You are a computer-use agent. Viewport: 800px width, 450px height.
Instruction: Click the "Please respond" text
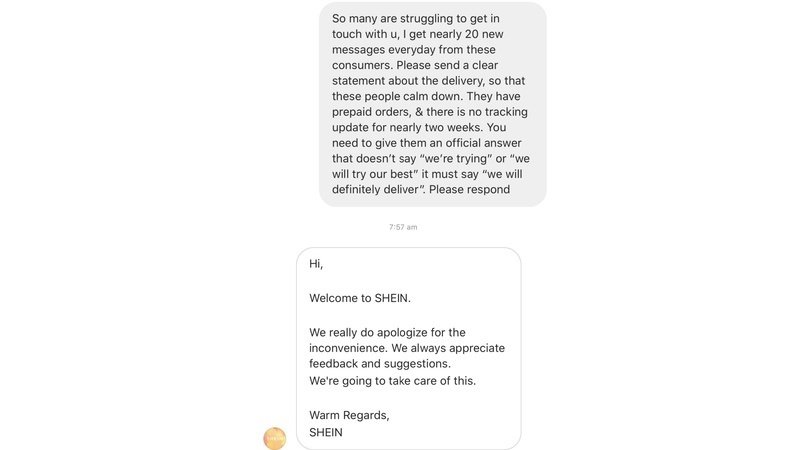[475, 189]
